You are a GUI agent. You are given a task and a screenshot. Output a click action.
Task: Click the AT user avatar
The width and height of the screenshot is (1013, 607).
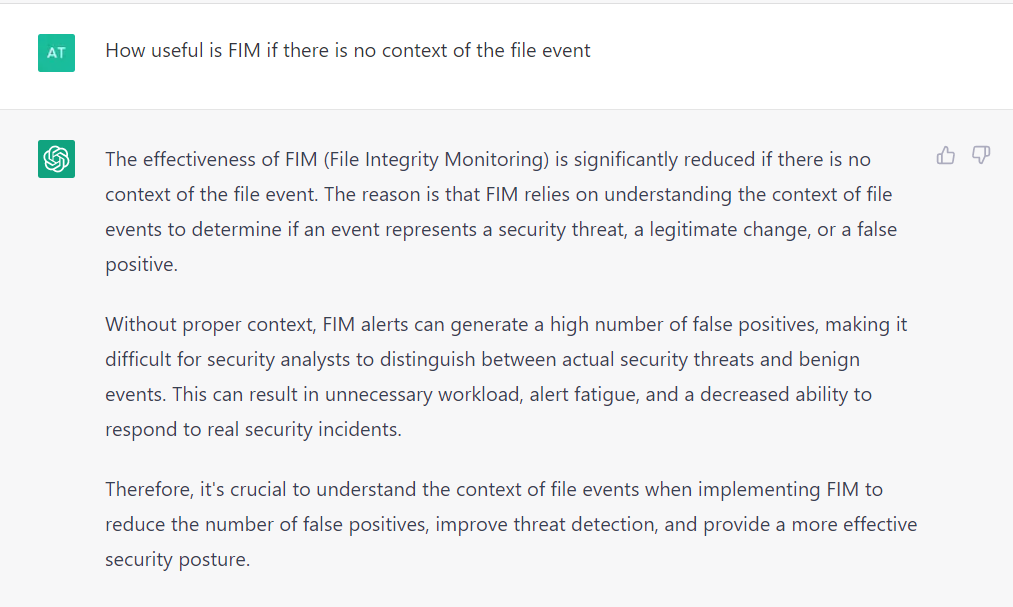(x=56, y=52)
